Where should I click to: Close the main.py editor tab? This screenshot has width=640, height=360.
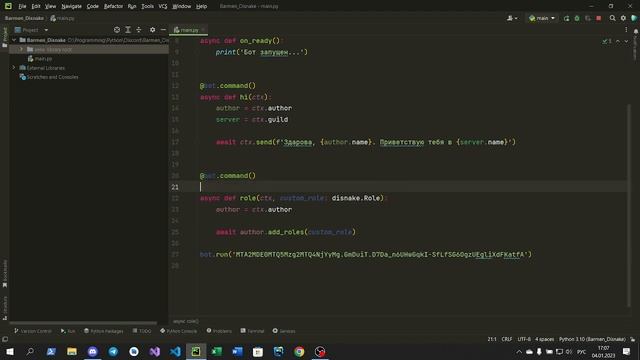tap(203, 30)
